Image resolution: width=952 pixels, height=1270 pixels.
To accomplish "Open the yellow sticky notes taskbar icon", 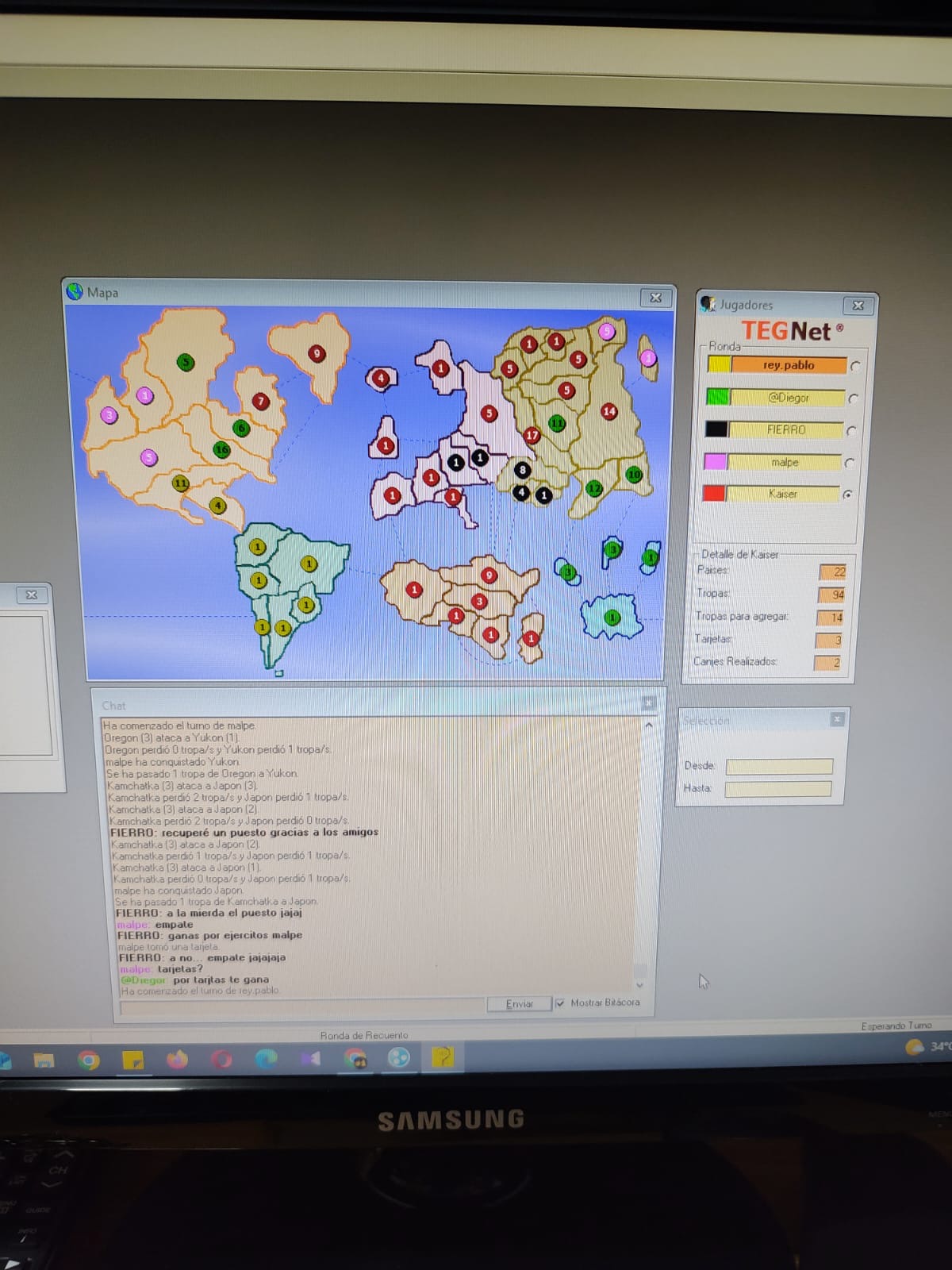I will click(132, 1060).
